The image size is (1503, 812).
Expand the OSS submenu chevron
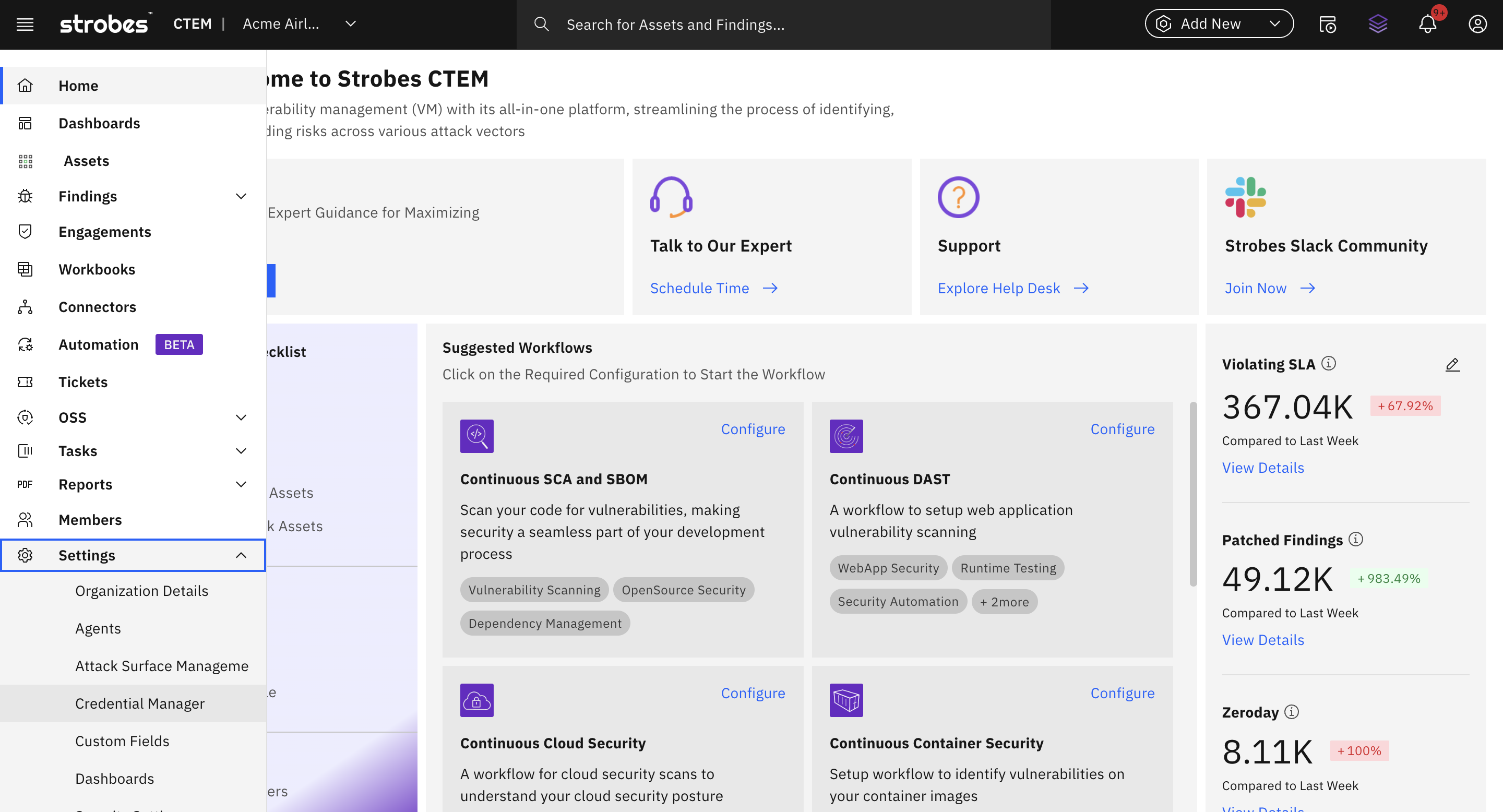(241, 417)
